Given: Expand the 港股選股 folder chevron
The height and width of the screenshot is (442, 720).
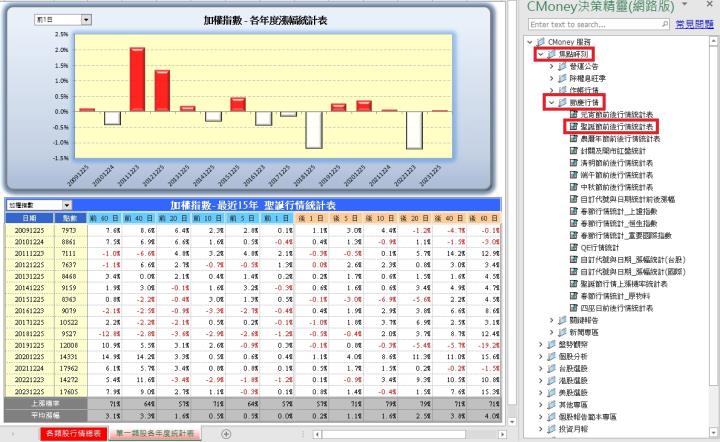Looking at the screenshot, I should pyautogui.click(x=540, y=381).
